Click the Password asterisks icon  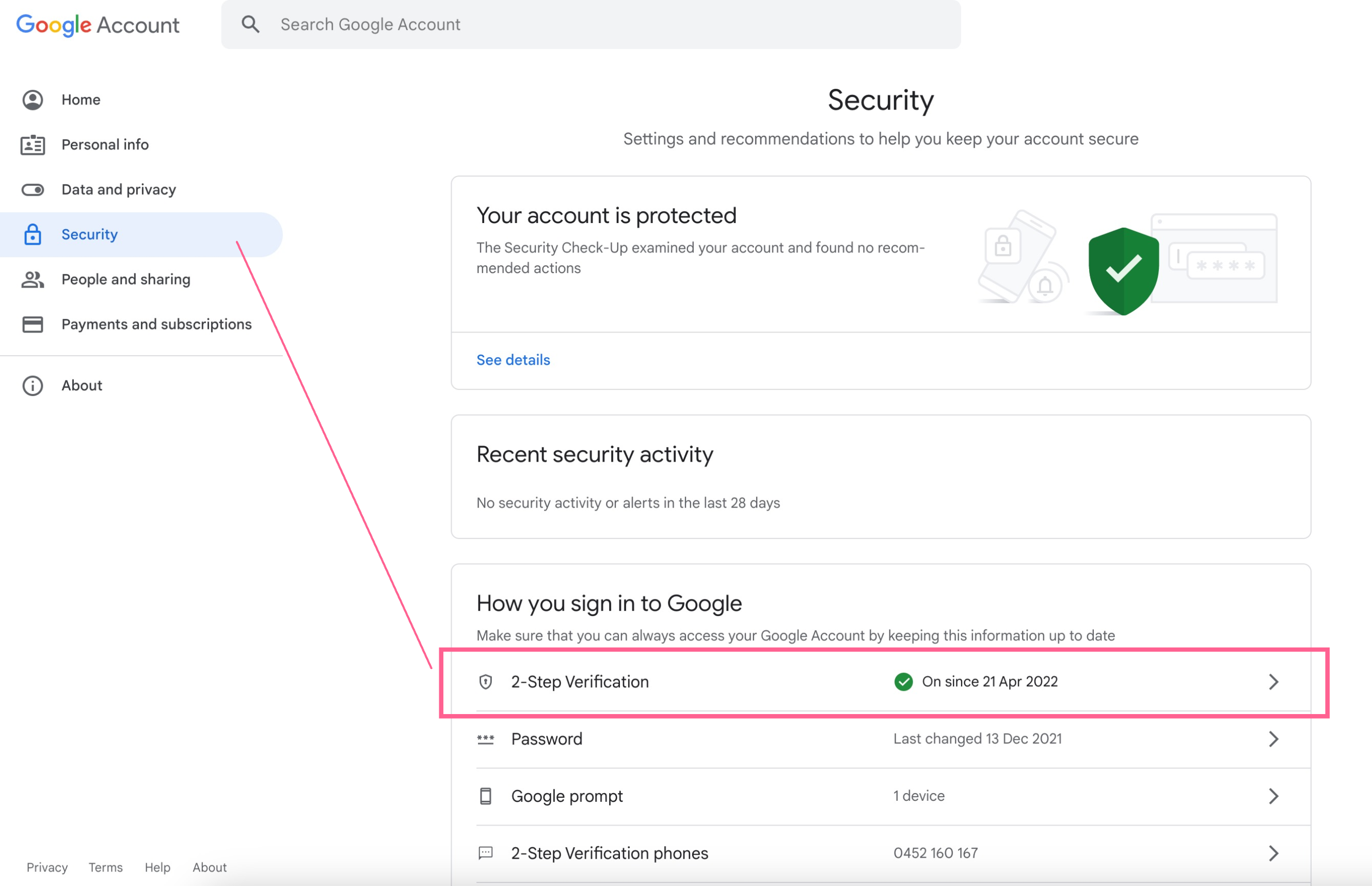[486, 739]
